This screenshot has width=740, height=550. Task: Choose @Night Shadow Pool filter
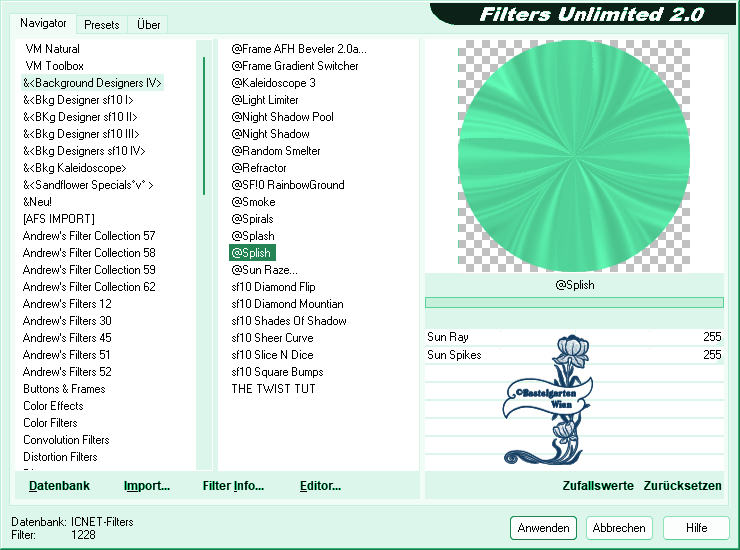pos(282,117)
